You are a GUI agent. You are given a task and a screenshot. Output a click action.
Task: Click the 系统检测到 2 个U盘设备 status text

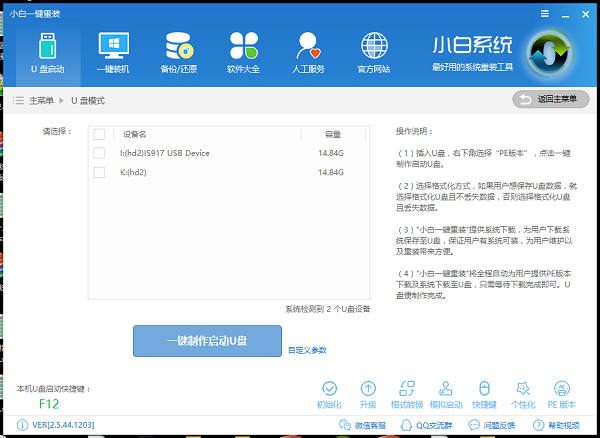[328, 309]
